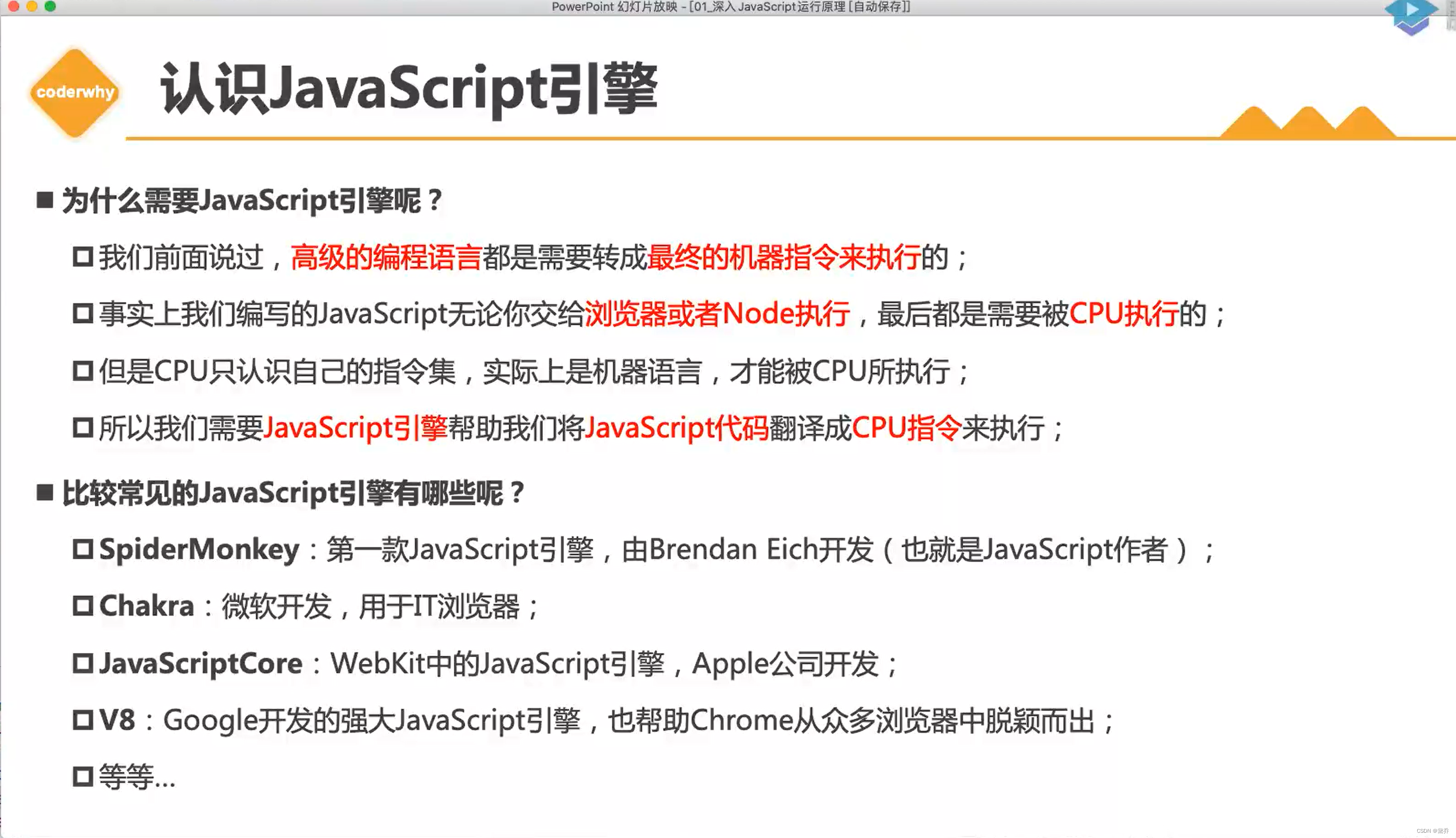Click the green fullscreen window button

50,6
